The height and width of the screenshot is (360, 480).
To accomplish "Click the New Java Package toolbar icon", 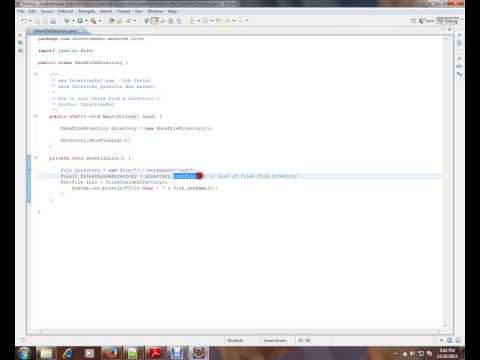I will pos(112,21).
